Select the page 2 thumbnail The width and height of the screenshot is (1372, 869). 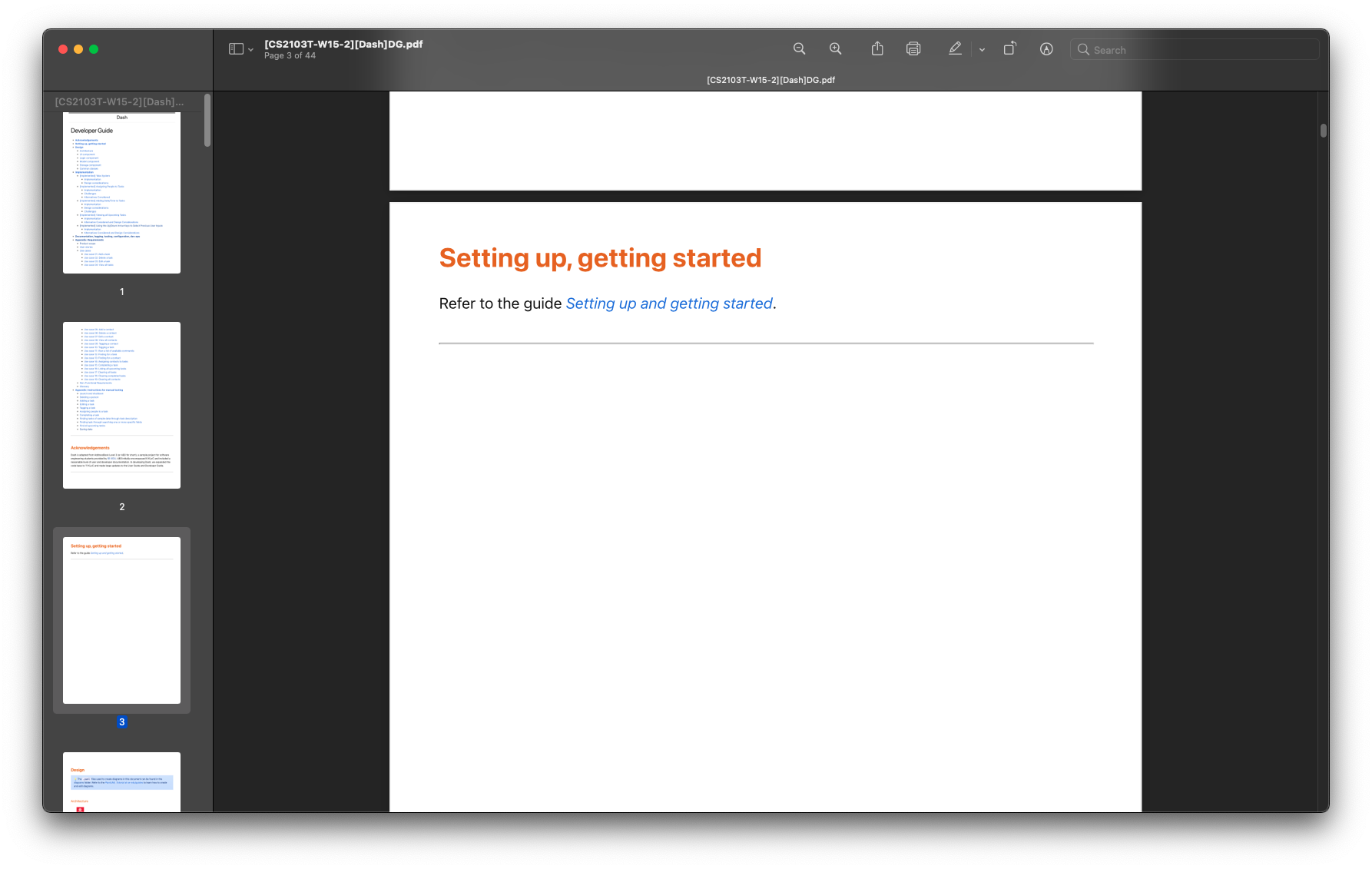click(x=121, y=405)
